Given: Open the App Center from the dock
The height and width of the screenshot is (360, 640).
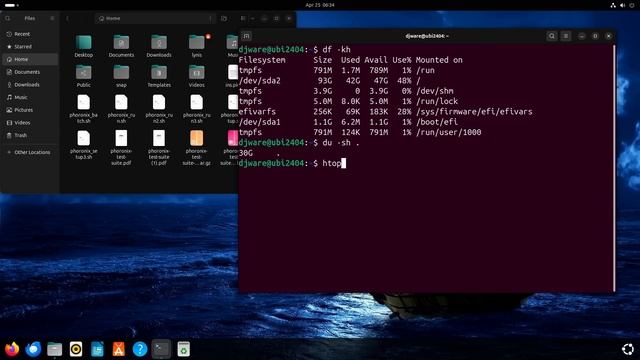Looking at the screenshot, I should pos(118,349).
